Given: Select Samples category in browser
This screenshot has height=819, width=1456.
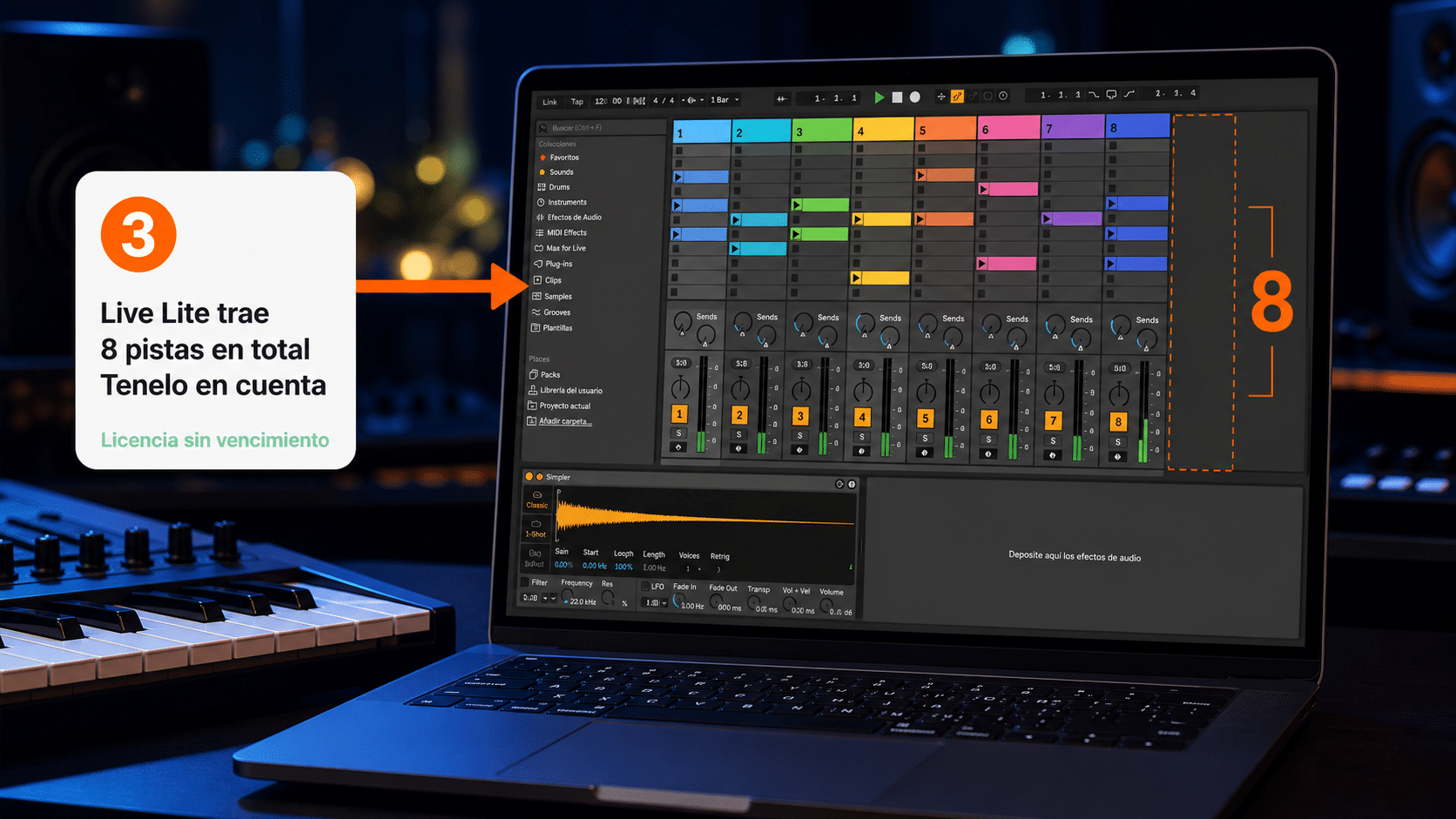Looking at the screenshot, I should coord(557,297).
